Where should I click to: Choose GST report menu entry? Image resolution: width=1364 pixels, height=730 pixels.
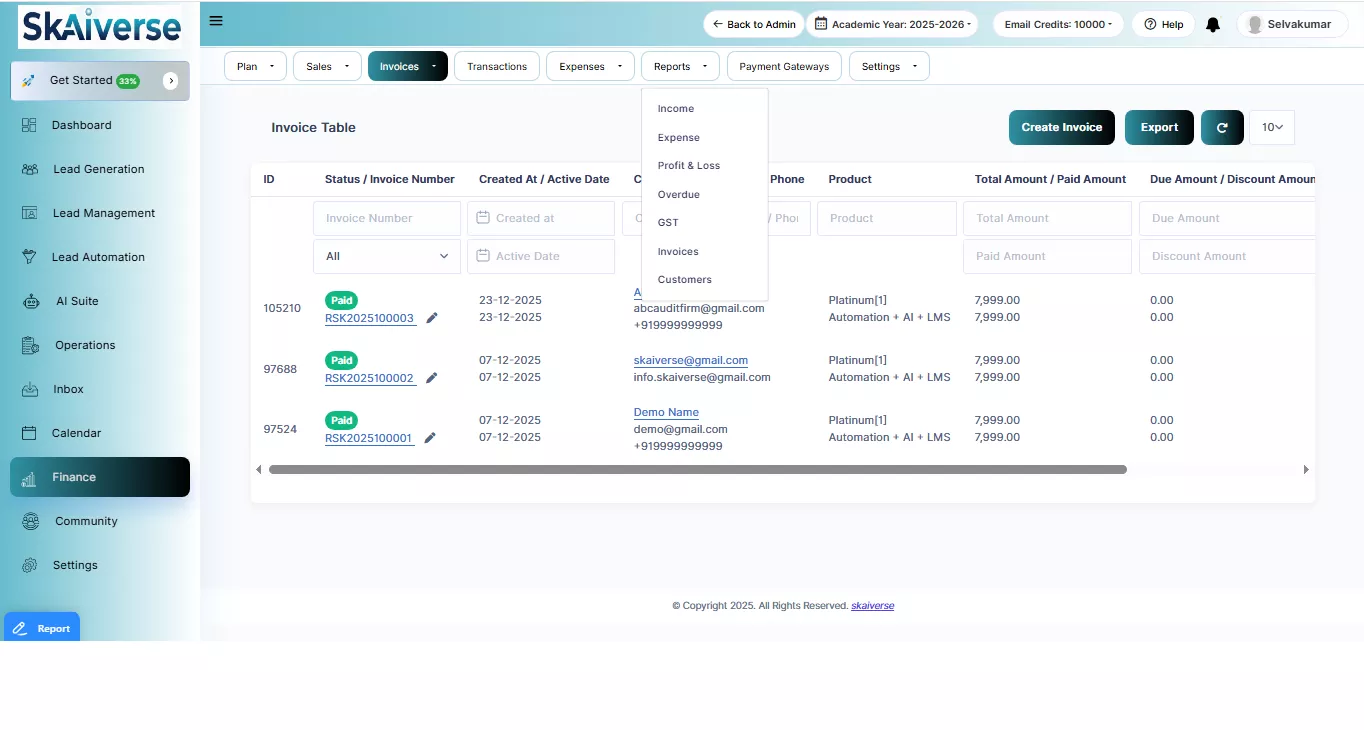pyautogui.click(x=667, y=223)
